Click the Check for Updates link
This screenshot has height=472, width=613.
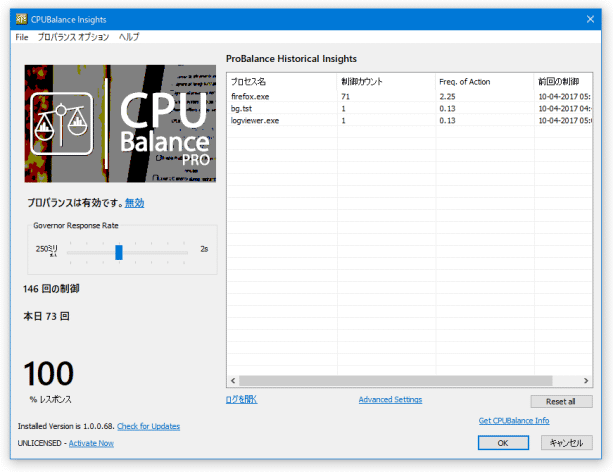[149, 426]
